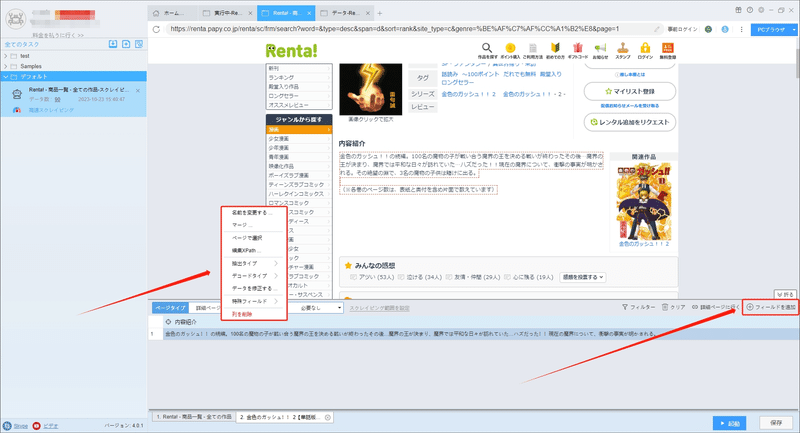Screen dimensions: 800x433
Task: Click the フィールドを追加 button
Action: (771, 307)
